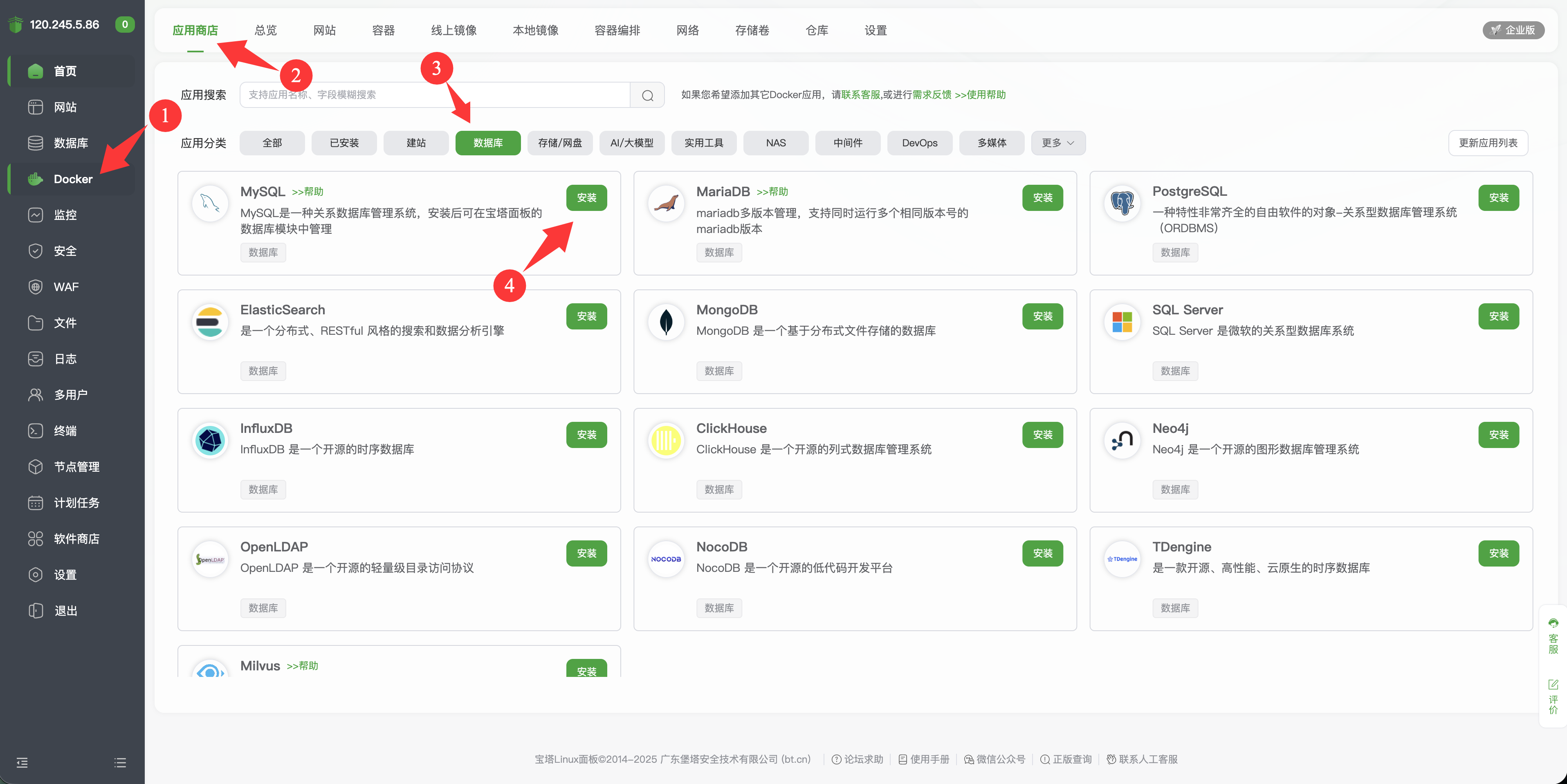Click the bottom sidebar list menu icon
This screenshot has width=1567, height=784.
[121, 763]
